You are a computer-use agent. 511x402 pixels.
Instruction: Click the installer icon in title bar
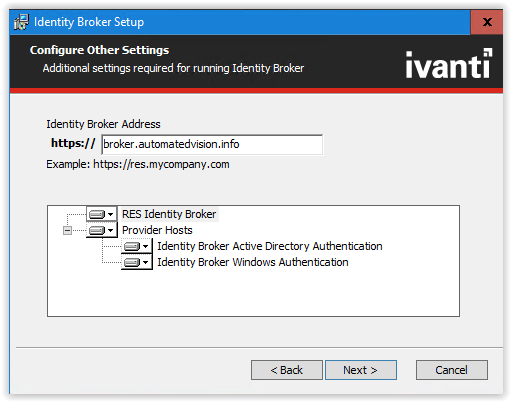(21, 22)
